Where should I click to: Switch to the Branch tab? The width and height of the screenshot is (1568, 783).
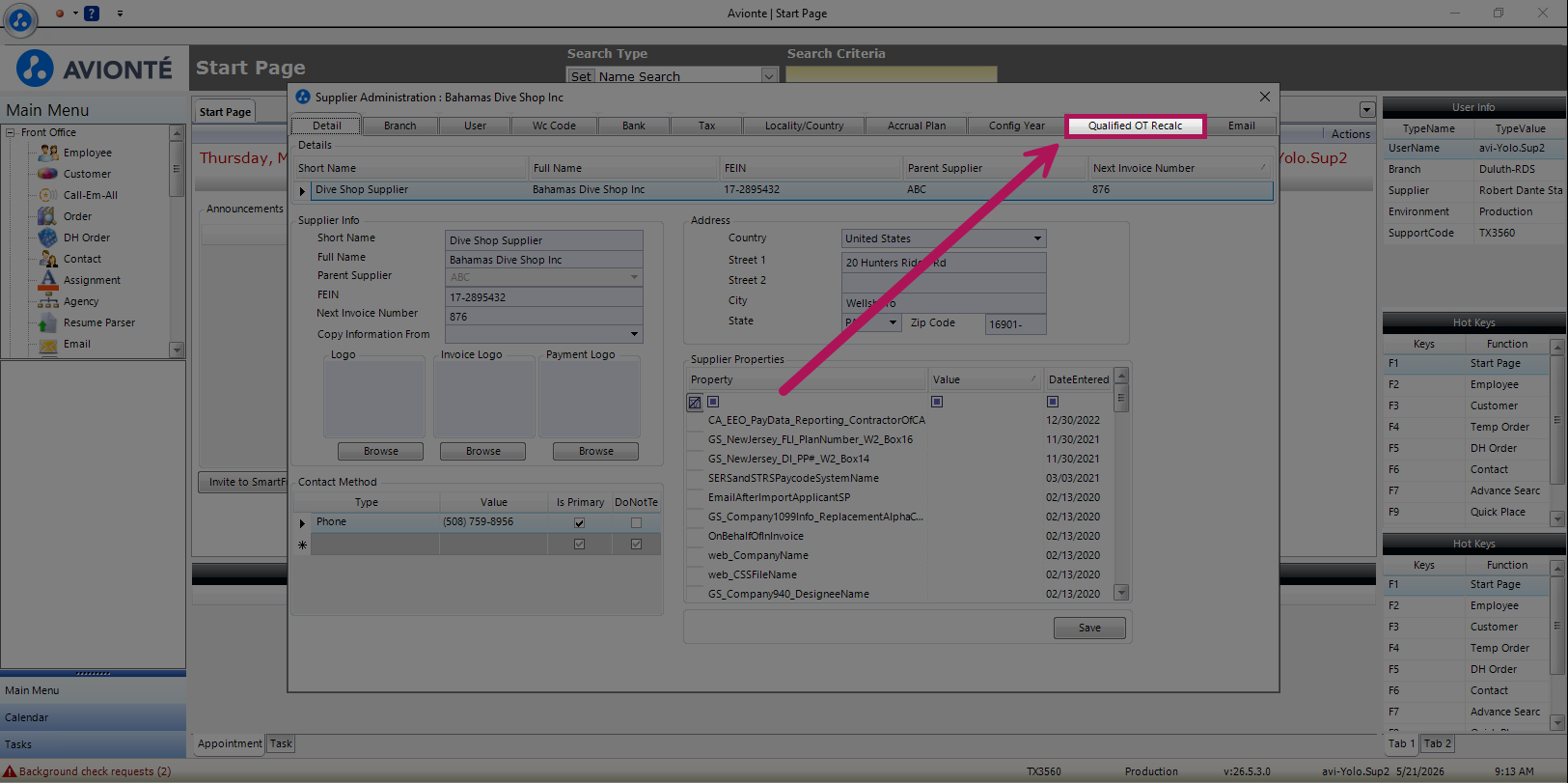pyautogui.click(x=399, y=126)
